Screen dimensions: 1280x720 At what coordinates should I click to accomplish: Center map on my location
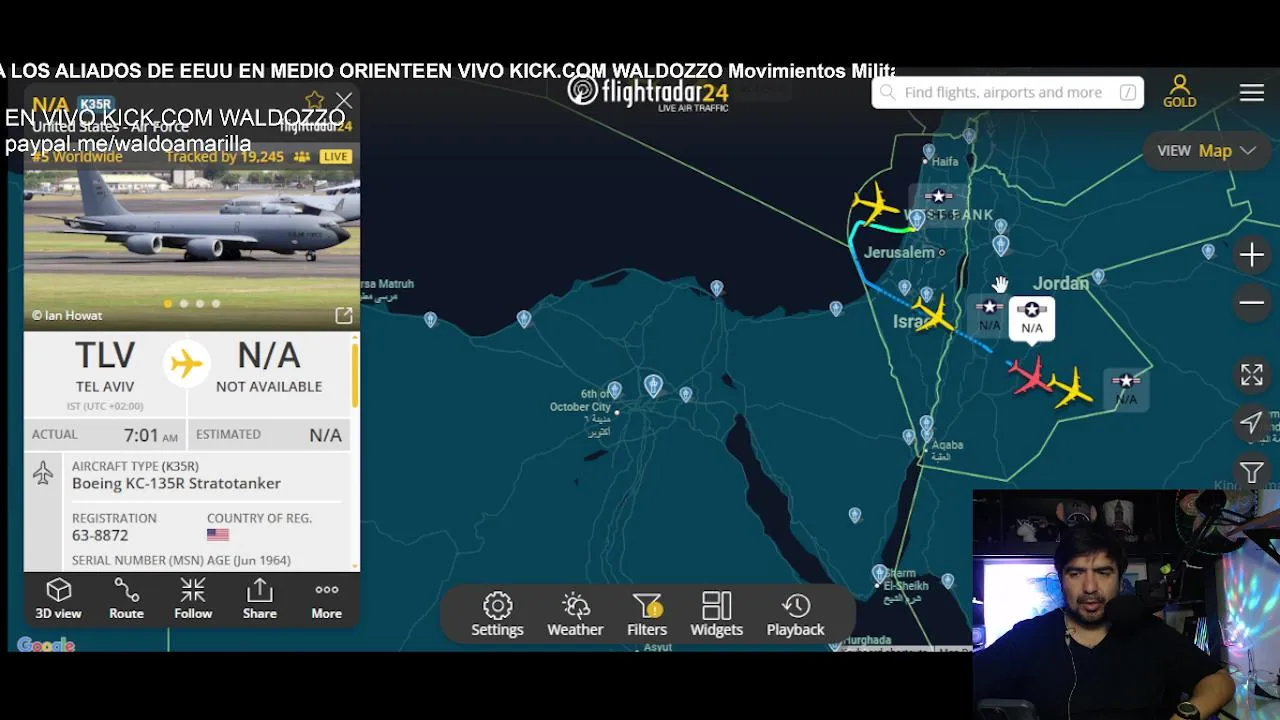(x=1251, y=423)
